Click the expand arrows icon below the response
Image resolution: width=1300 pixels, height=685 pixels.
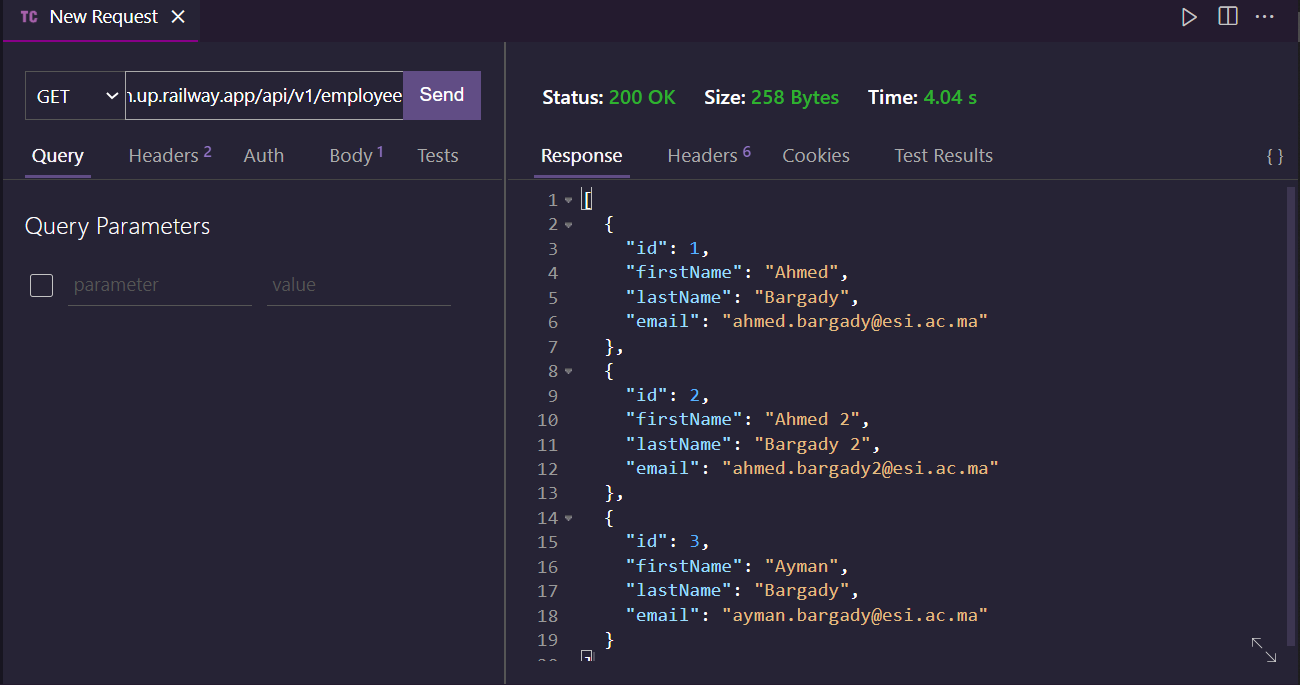pos(1264,651)
